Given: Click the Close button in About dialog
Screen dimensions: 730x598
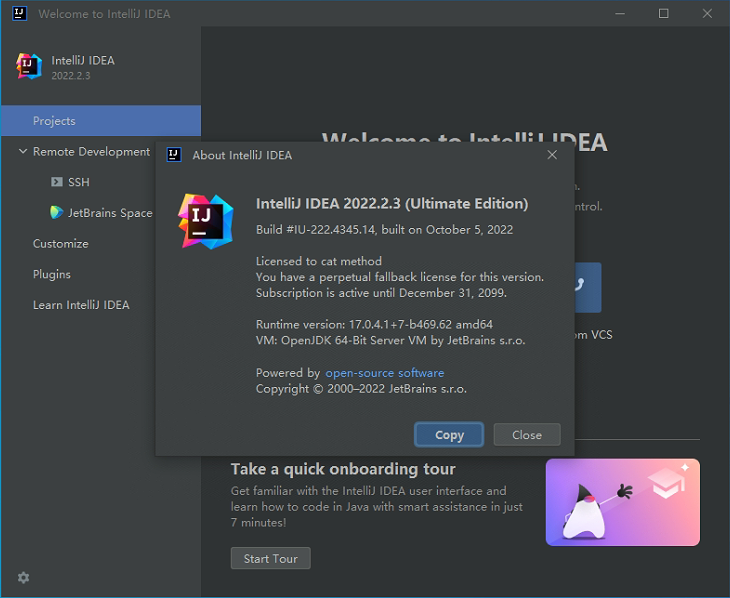Looking at the screenshot, I should 527,435.
